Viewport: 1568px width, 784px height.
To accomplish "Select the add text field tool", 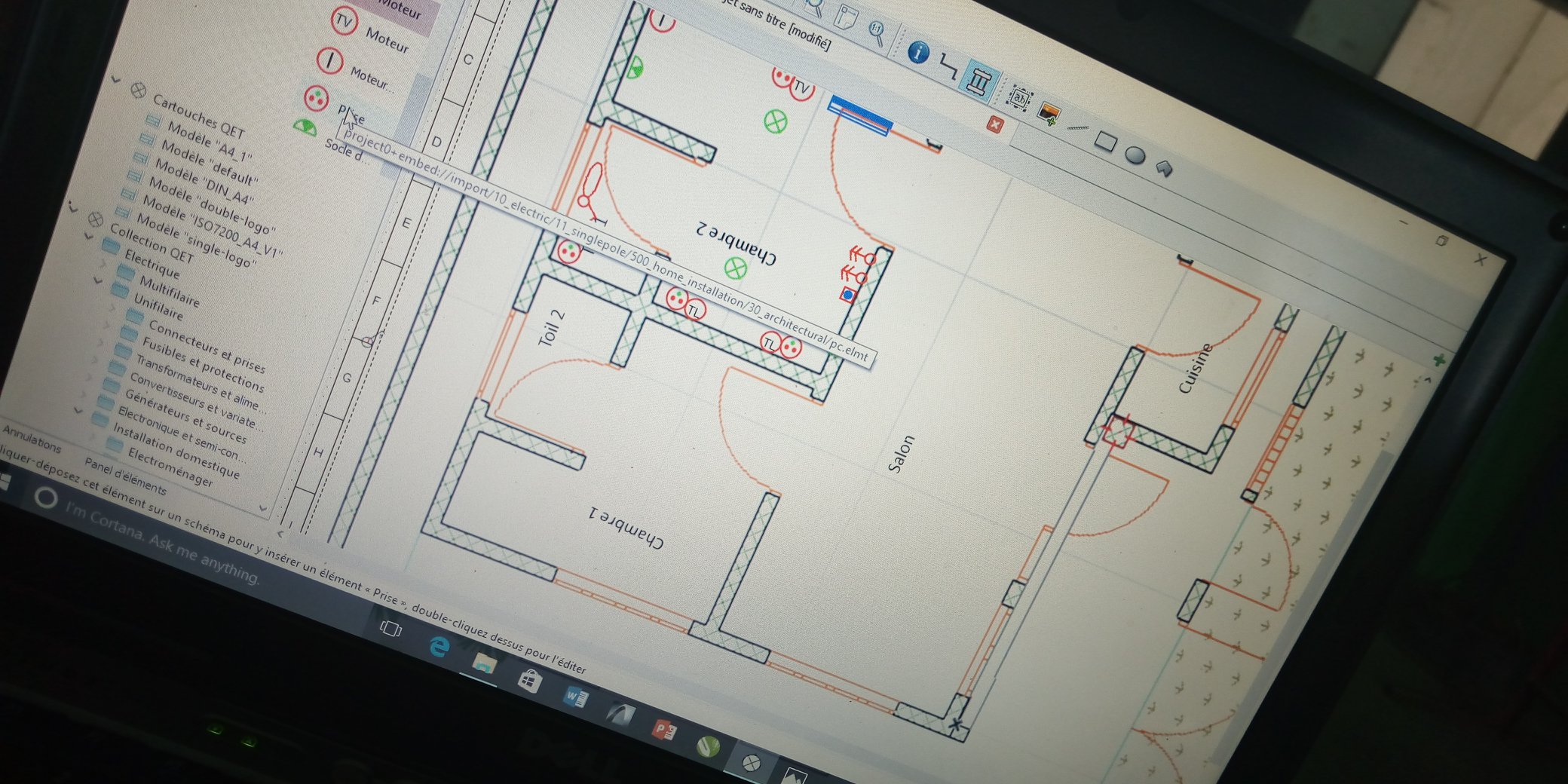I will coord(1019,98).
